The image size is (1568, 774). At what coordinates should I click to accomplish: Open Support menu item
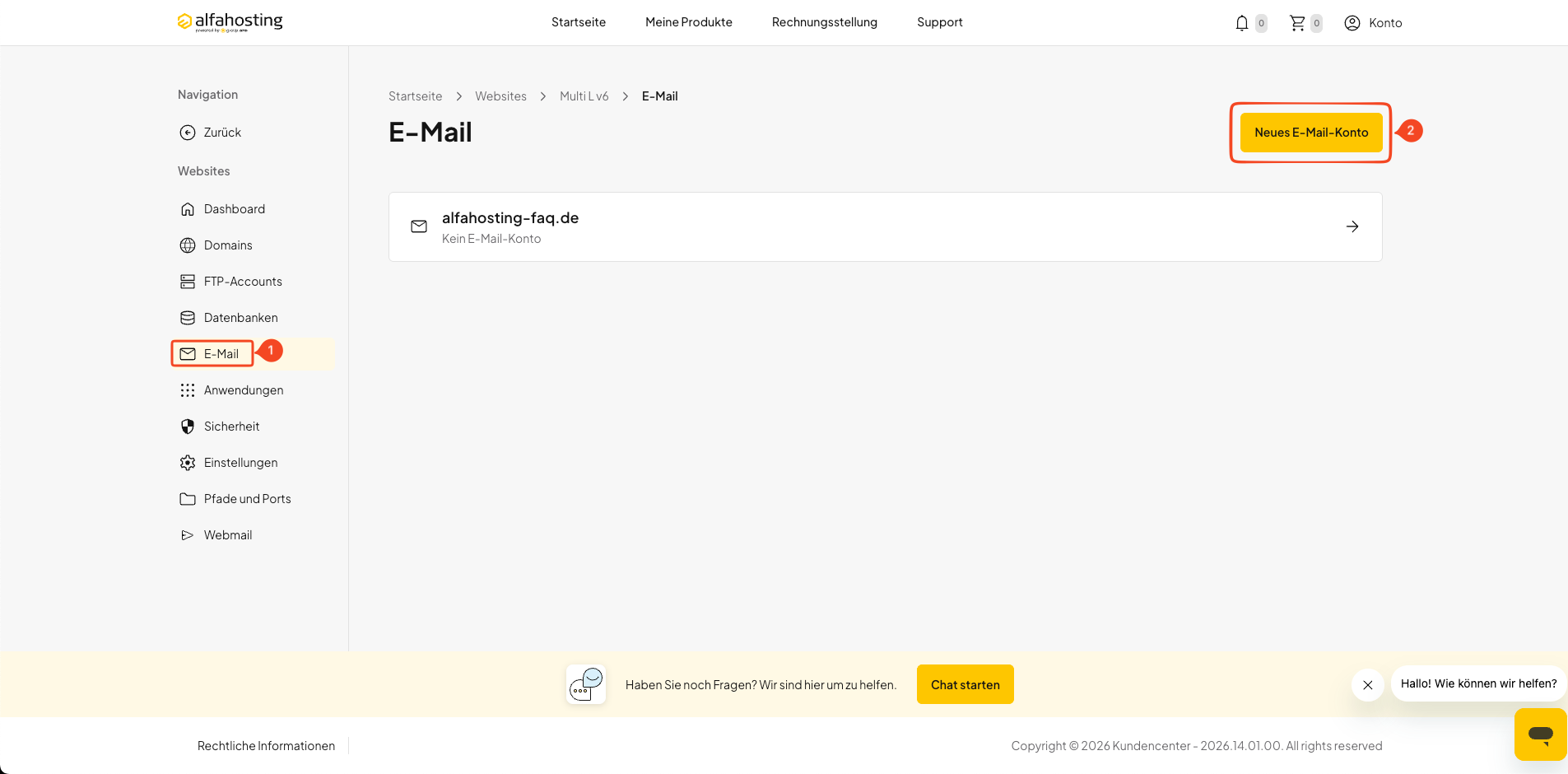[x=940, y=22]
